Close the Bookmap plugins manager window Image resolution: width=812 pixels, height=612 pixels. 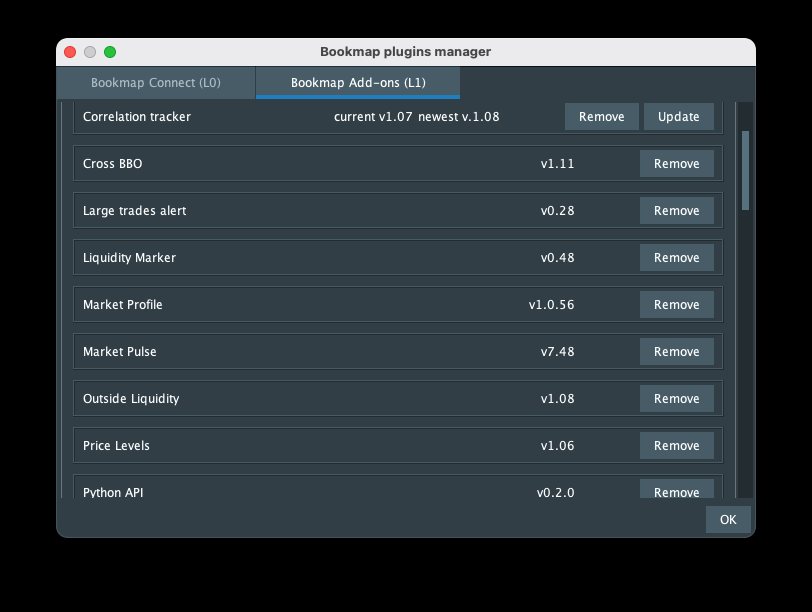pyautogui.click(x=70, y=52)
